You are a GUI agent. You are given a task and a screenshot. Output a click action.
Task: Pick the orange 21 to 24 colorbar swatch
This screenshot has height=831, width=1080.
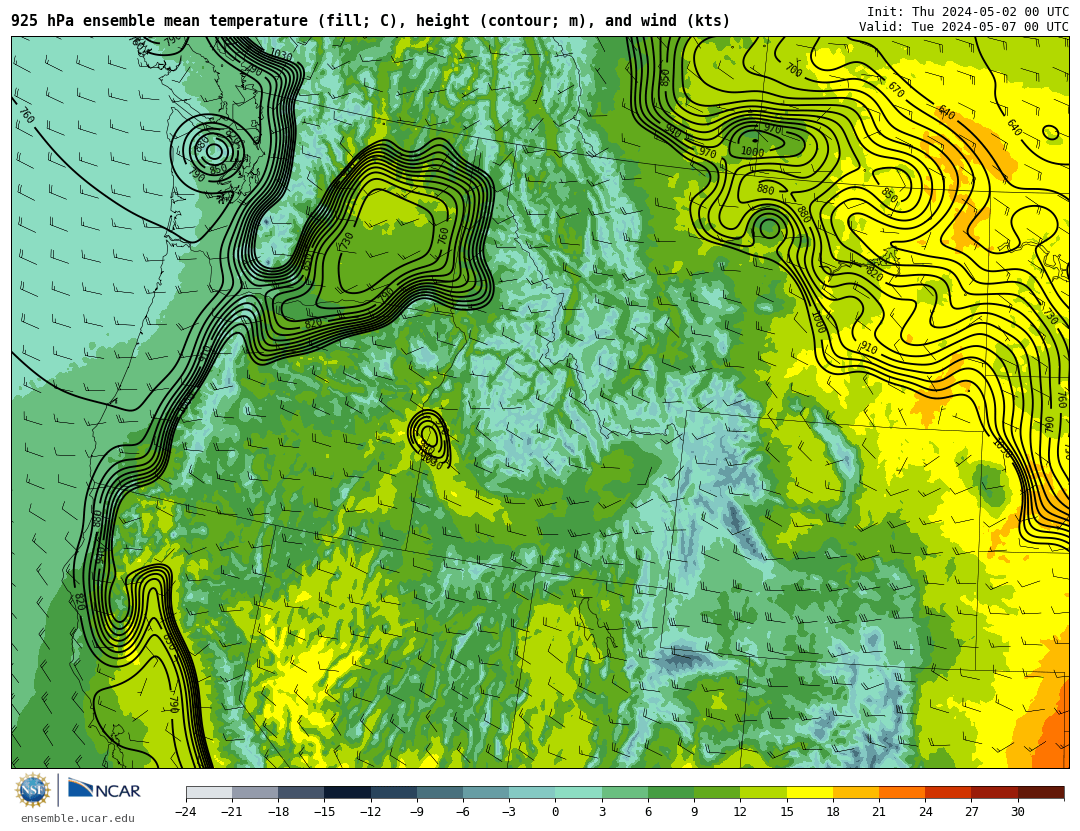click(902, 792)
